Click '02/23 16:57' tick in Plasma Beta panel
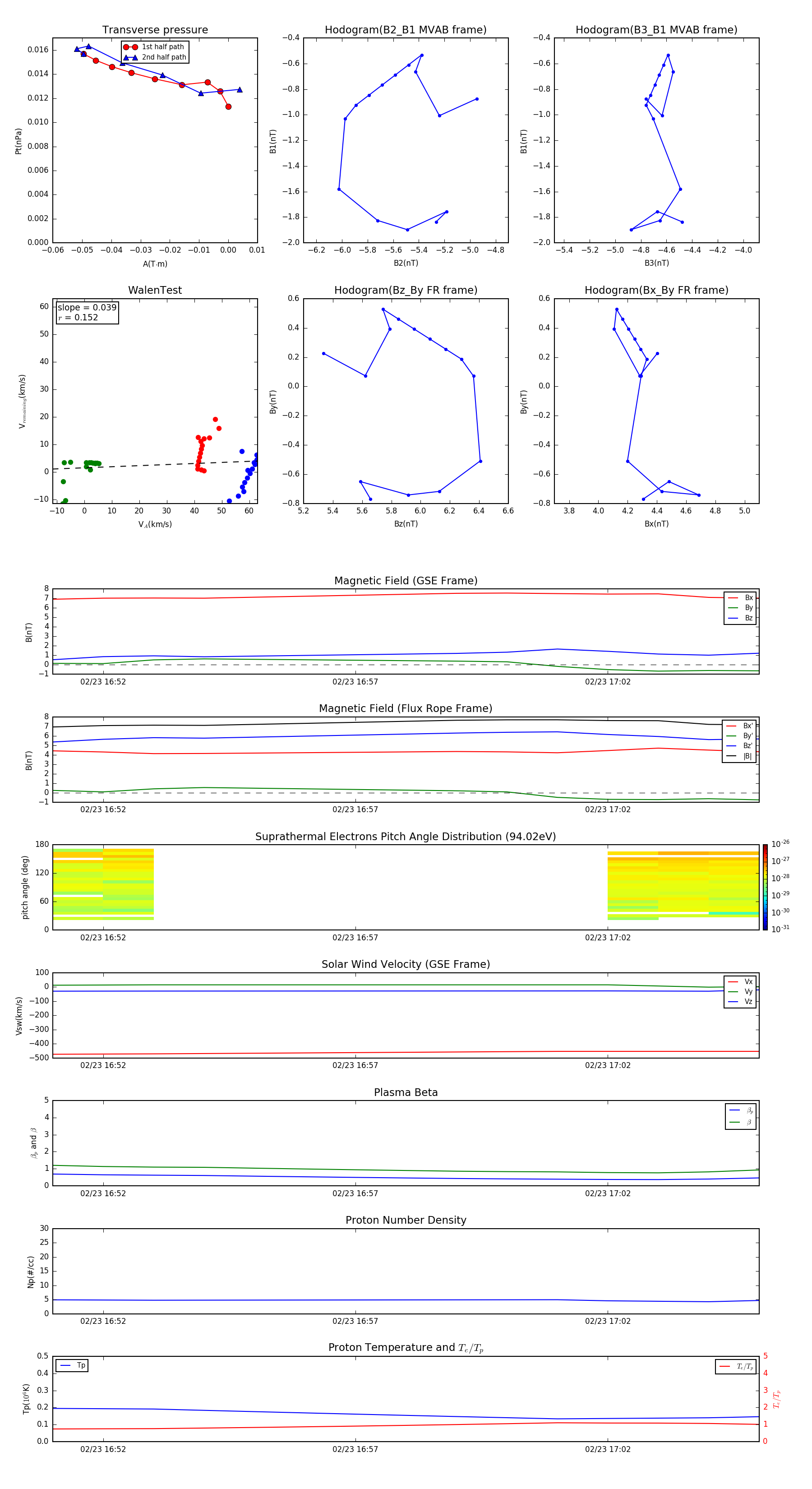 click(x=355, y=1193)
